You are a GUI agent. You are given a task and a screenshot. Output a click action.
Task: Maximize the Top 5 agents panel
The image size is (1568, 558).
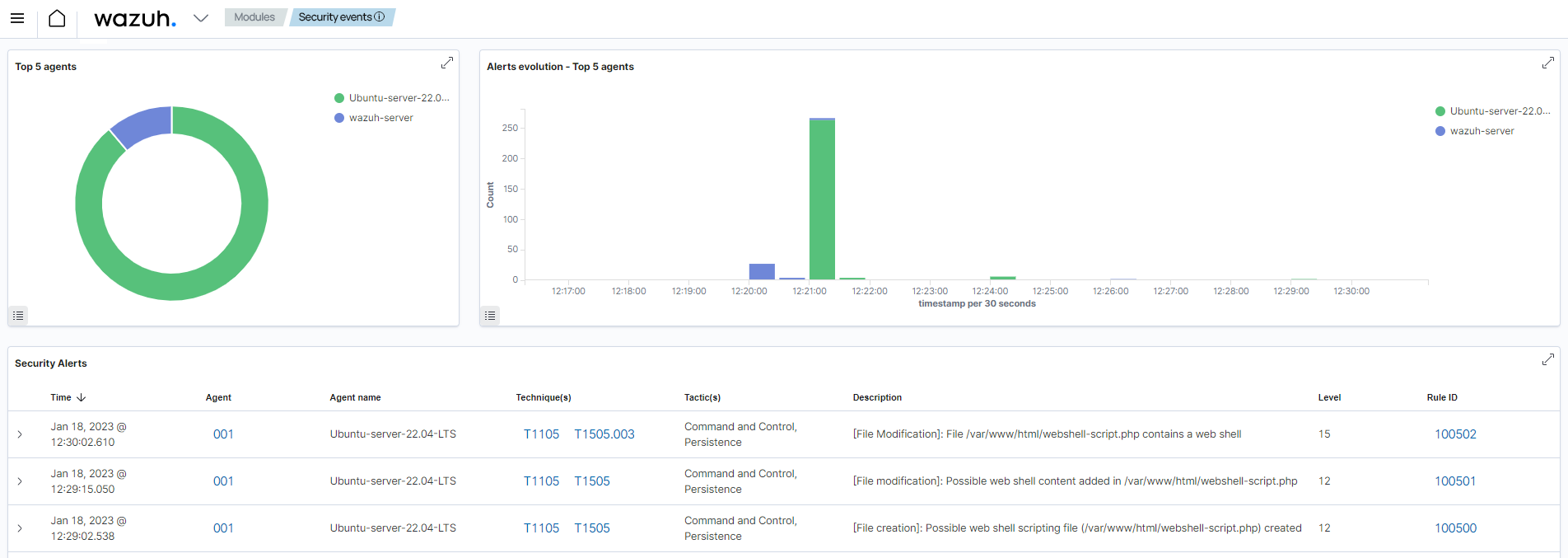point(447,63)
